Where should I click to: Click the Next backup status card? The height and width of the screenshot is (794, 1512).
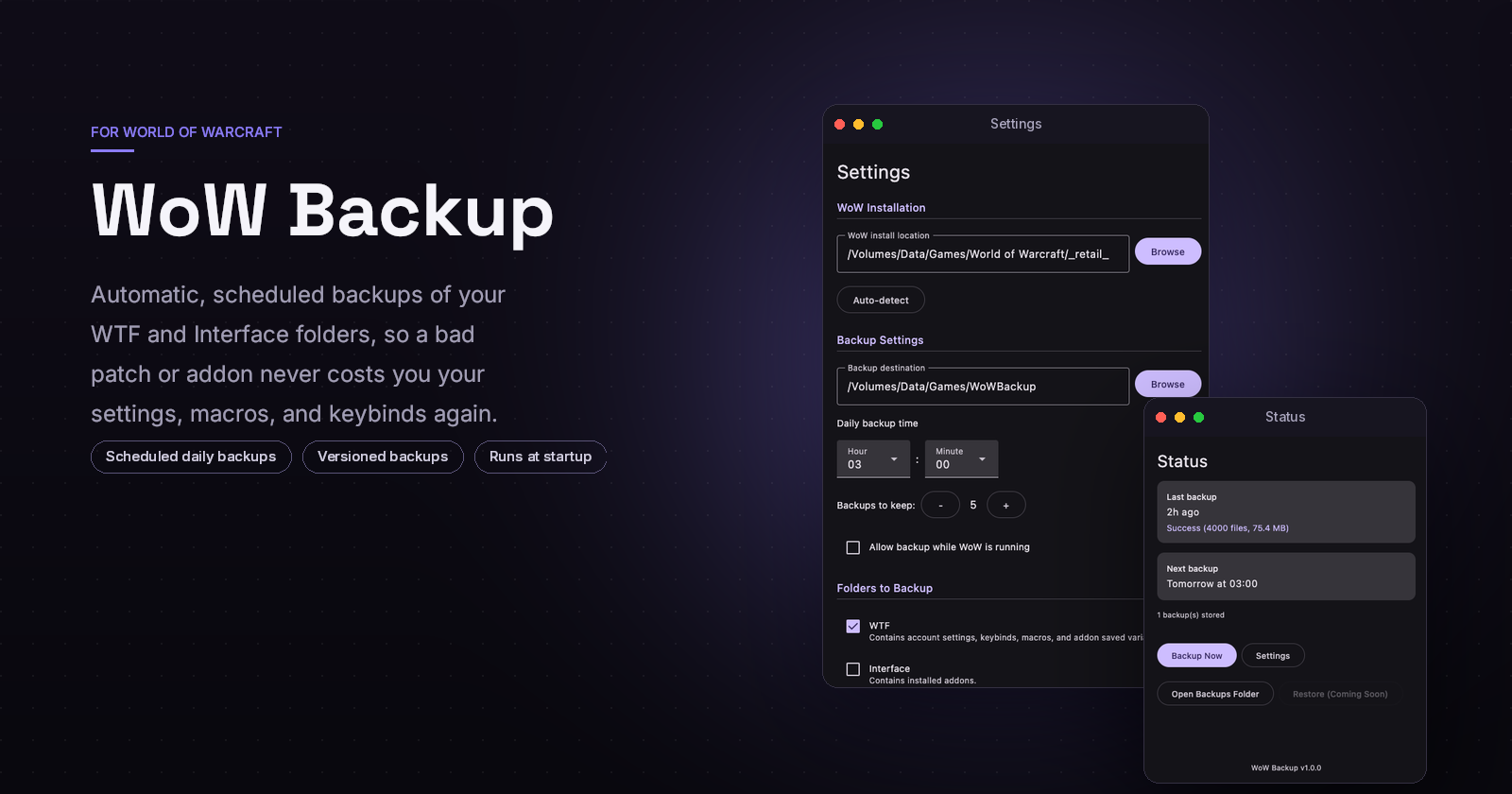[x=1286, y=576]
